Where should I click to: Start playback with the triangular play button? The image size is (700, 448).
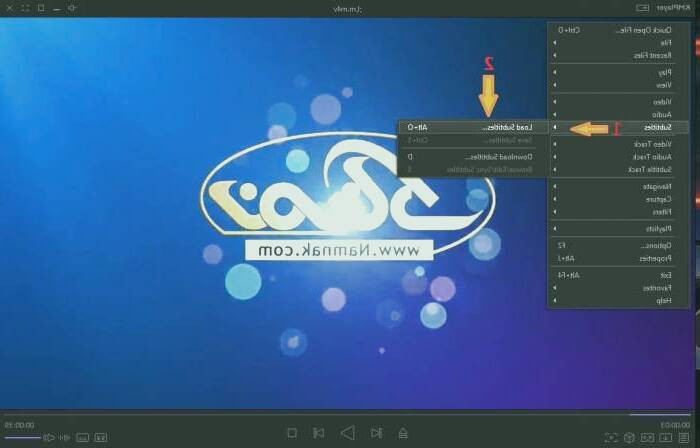pyautogui.click(x=348, y=432)
